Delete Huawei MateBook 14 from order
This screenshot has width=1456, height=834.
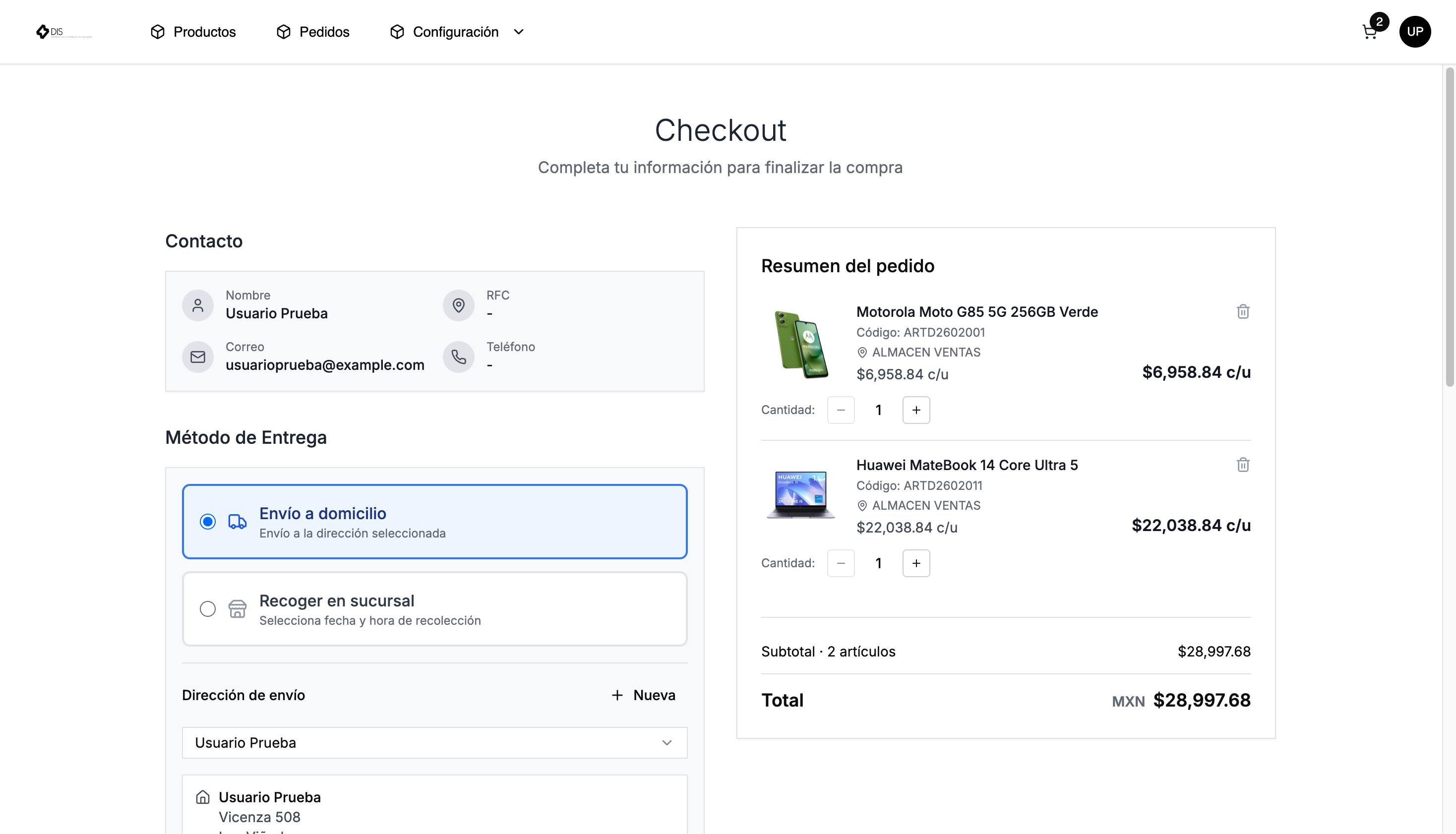[1242, 465]
